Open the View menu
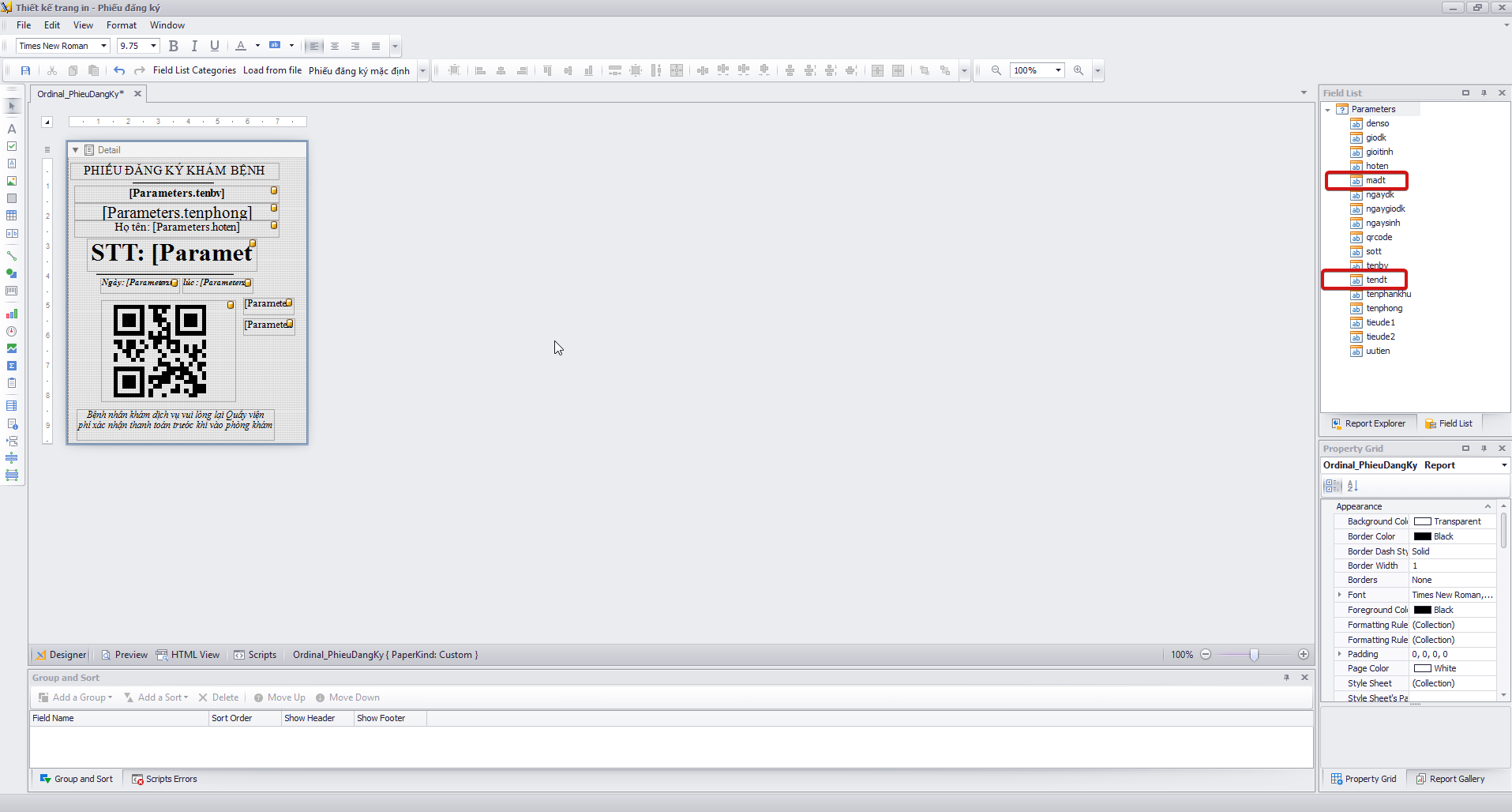Viewport: 1512px width, 812px height. pos(83,25)
